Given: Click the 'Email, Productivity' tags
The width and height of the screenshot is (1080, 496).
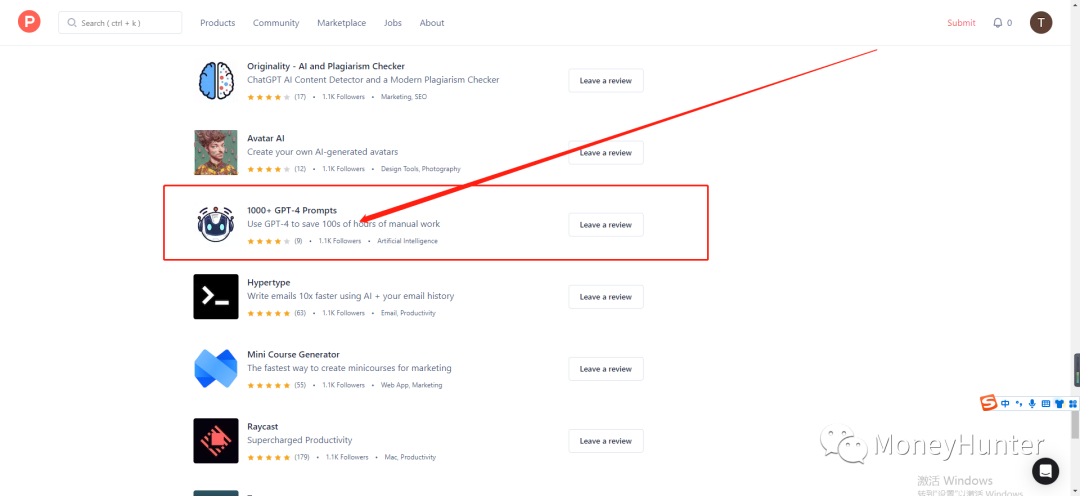Looking at the screenshot, I should pos(408,313).
